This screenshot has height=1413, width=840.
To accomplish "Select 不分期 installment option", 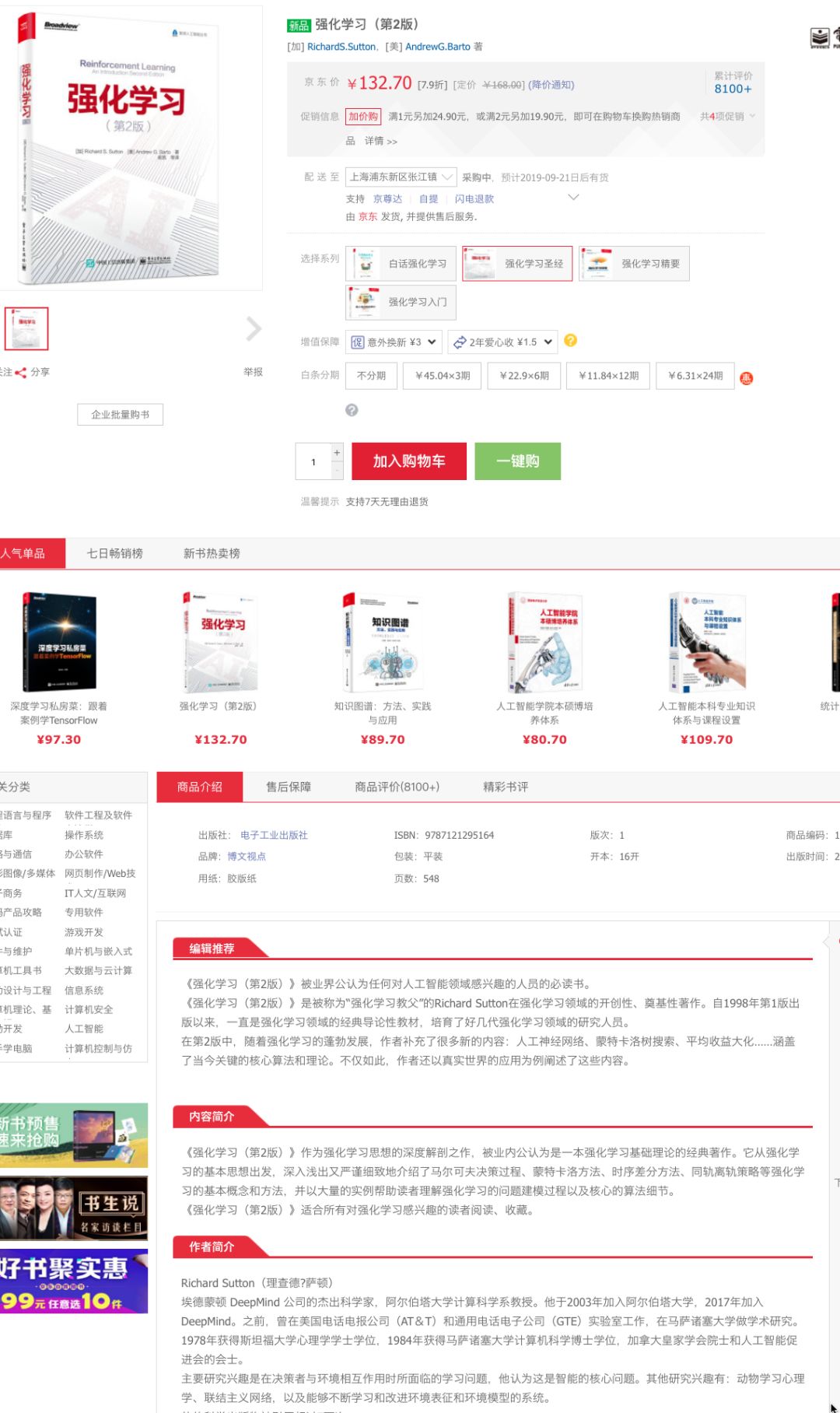I will 372,376.
